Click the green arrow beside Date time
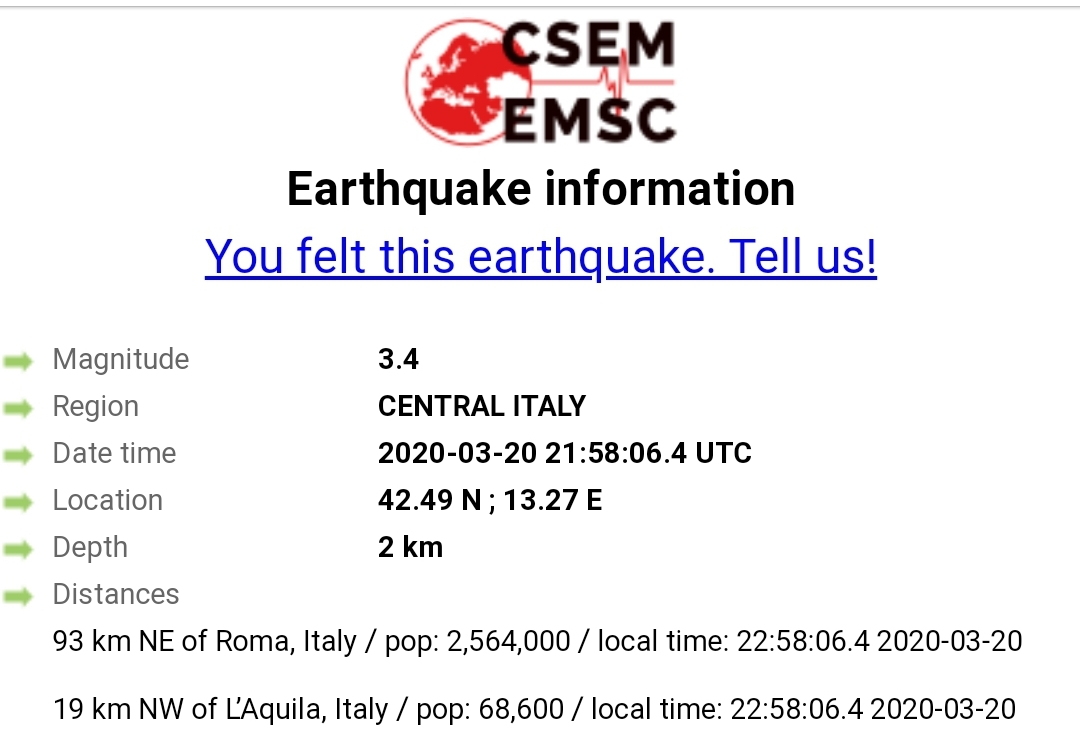The height and width of the screenshot is (755, 1080). tap(18, 455)
